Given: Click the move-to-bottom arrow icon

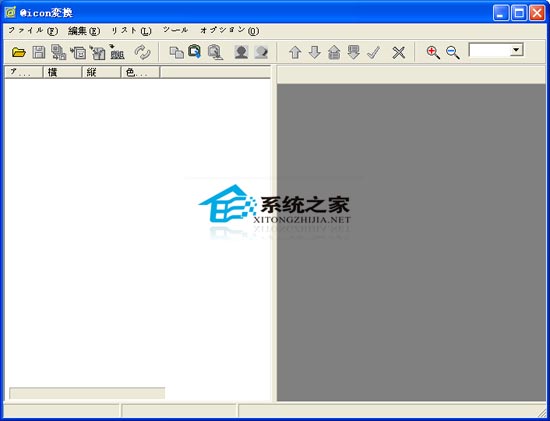Looking at the screenshot, I should pos(354,53).
